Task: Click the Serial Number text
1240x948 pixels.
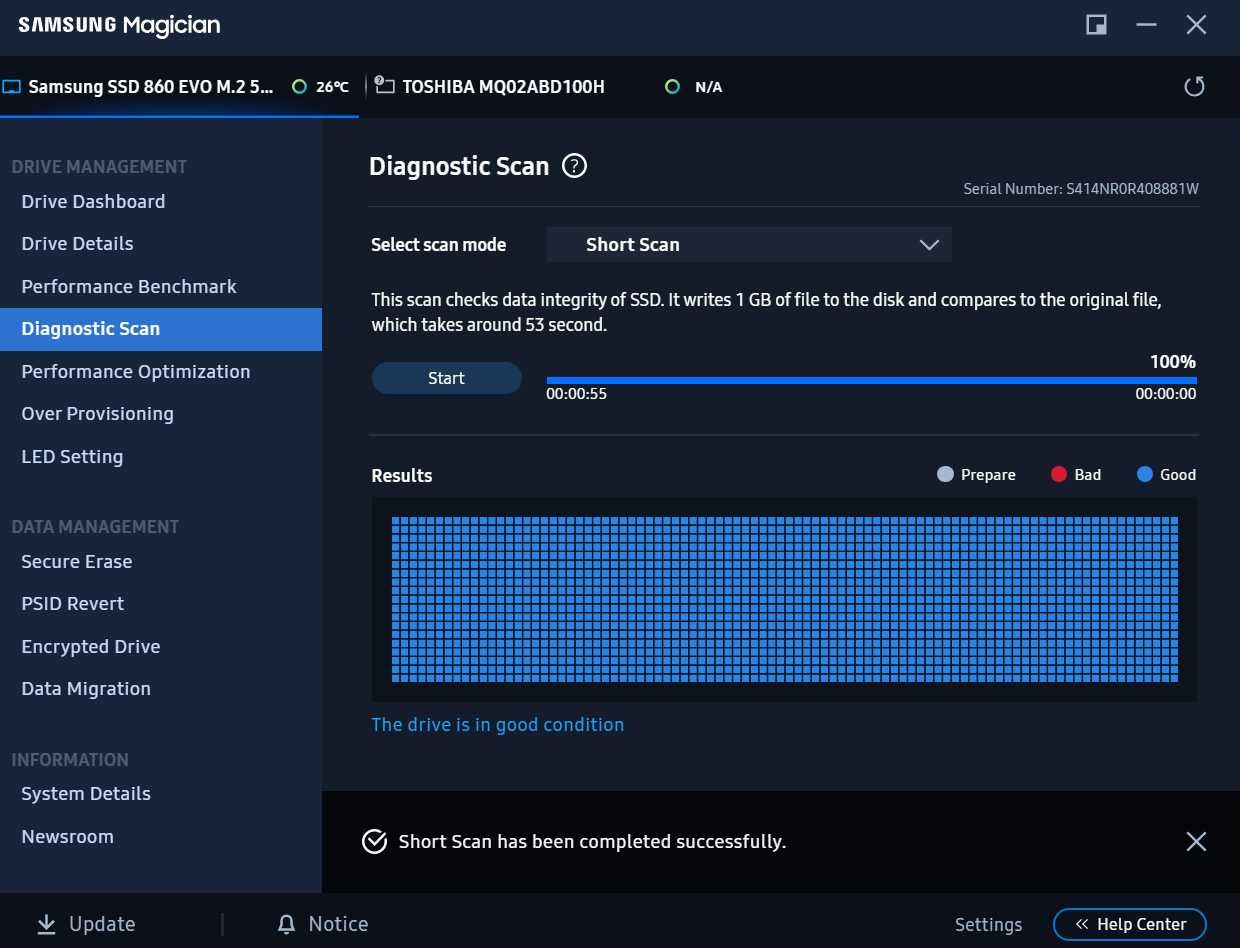Action: tap(1081, 189)
